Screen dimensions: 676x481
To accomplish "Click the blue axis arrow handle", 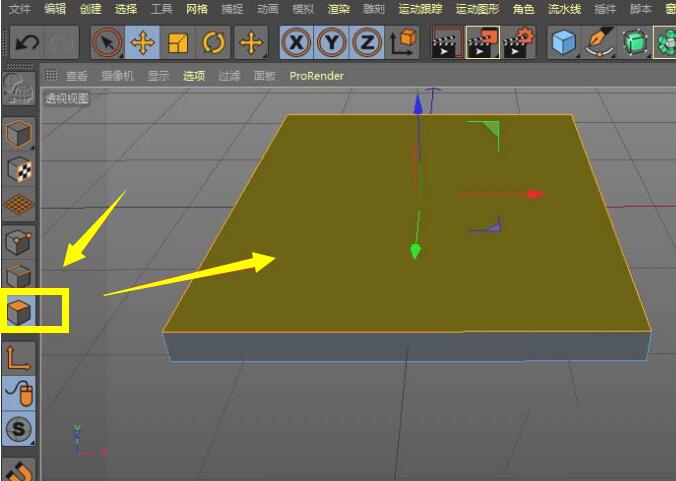I will click(x=418, y=103).
